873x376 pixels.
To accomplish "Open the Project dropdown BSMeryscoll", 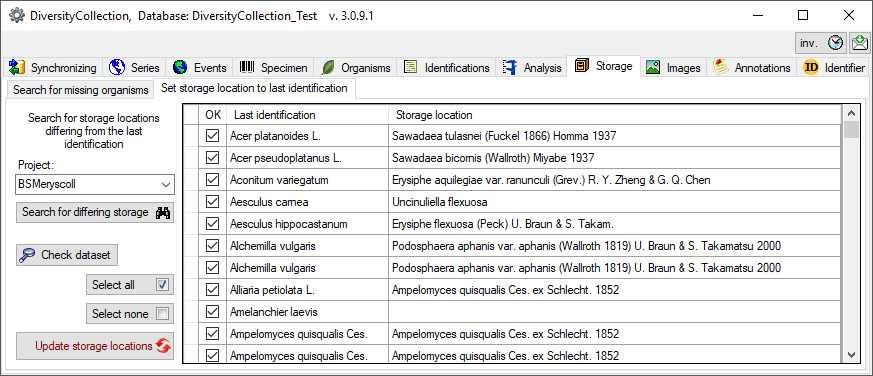I will pos(95,184).
